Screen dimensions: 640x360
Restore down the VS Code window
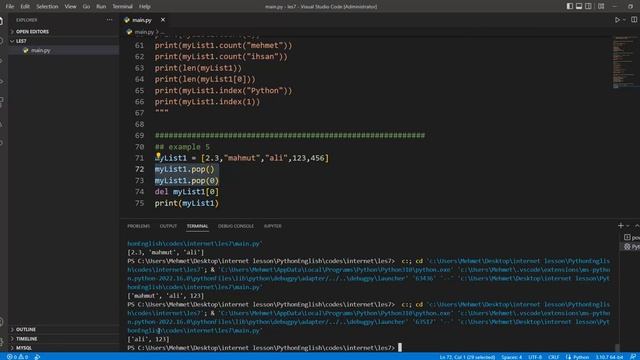(630, 7)
